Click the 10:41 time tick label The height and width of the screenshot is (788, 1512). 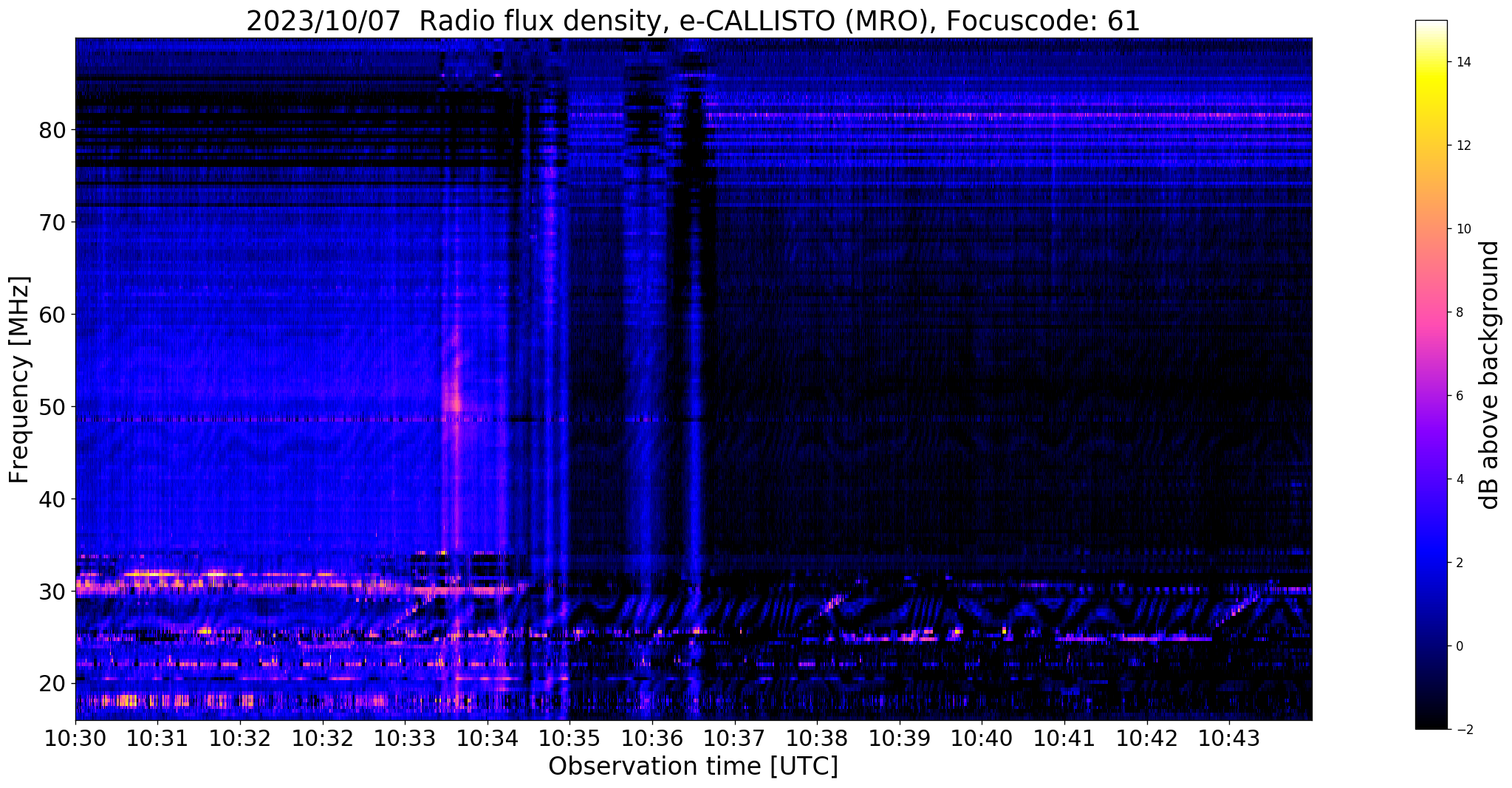1064,739
